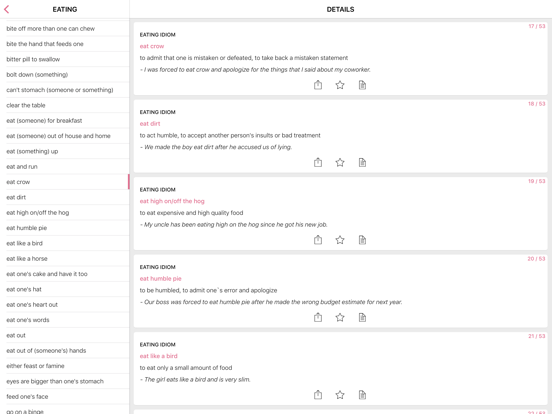
Task: Select 'eat like a bird' sidebar row
Action: coord(65,243)
